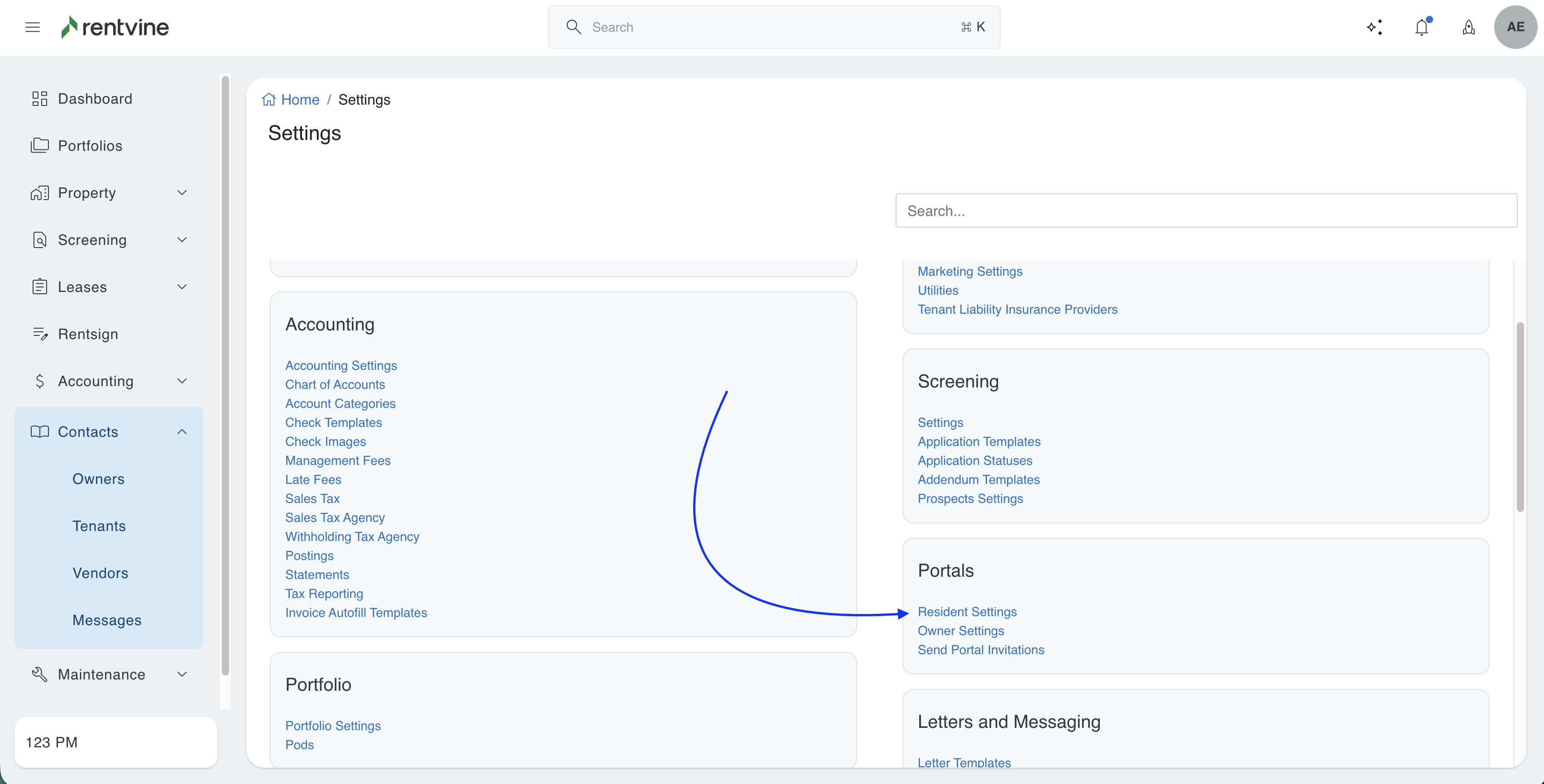The height and width of the screenshot is (784, 1544).
Task: Click the global Search bar
Action: pos(773,27)
